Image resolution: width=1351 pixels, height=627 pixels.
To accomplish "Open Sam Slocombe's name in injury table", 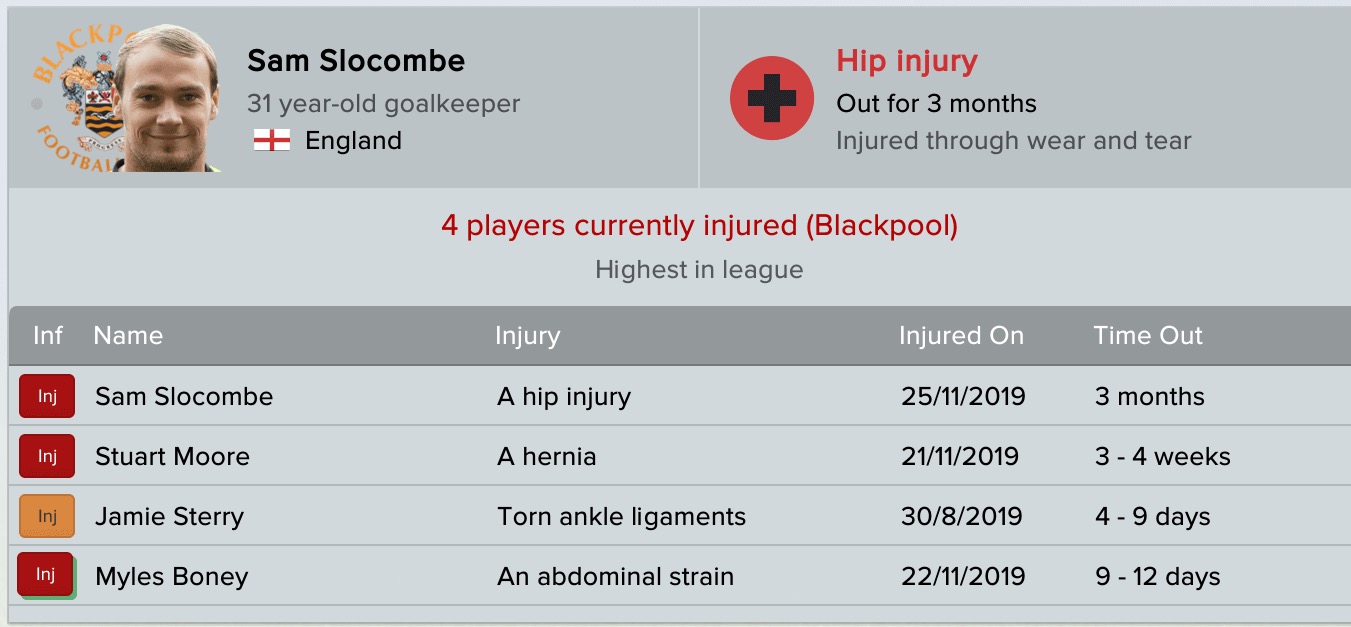I will [x=184, y=396].
